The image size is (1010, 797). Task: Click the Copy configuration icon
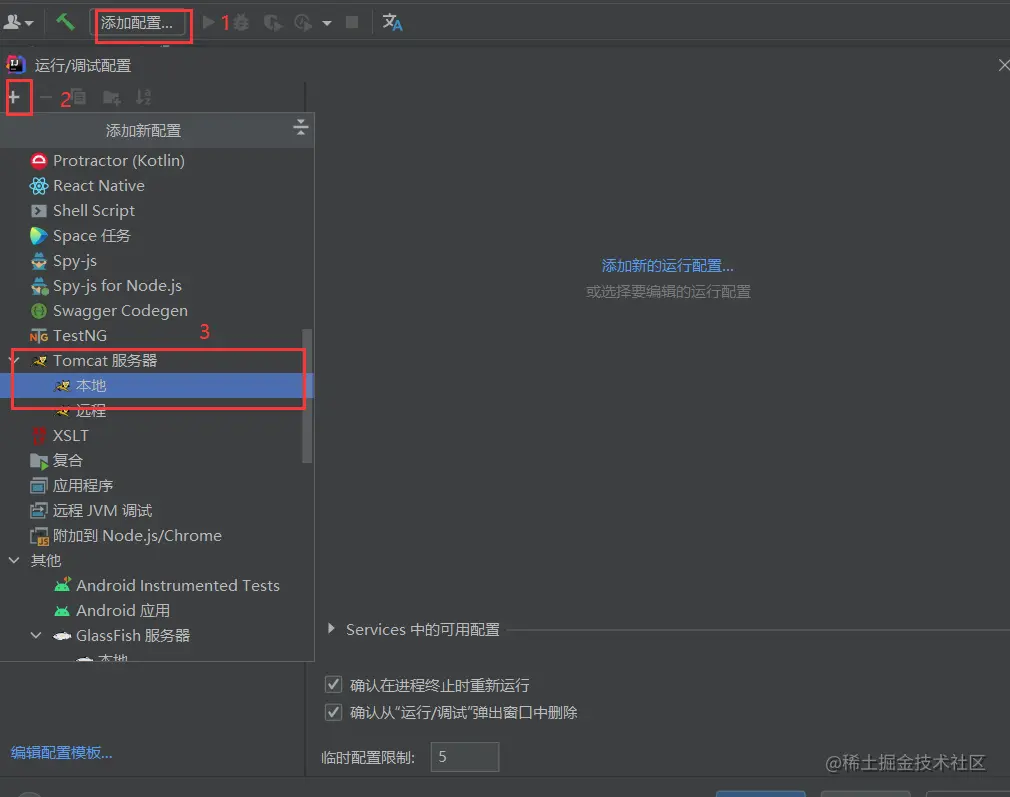[79, 97]
